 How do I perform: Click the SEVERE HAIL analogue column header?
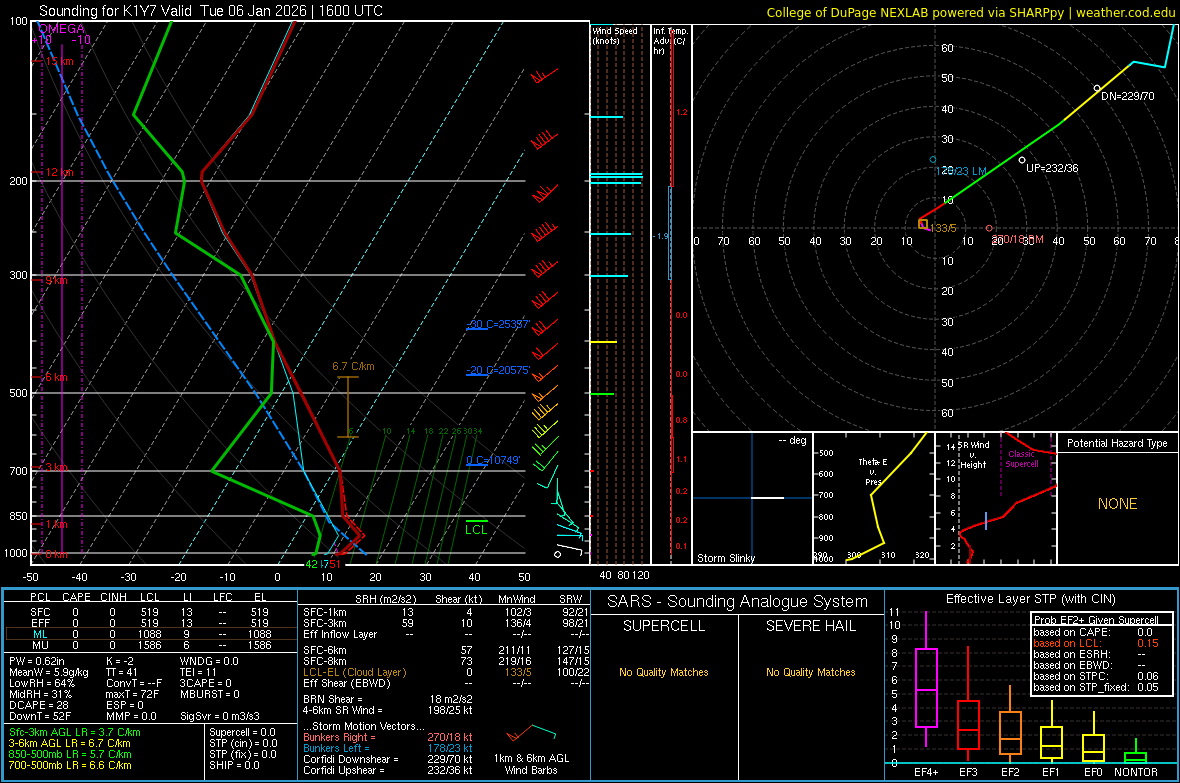810,626
